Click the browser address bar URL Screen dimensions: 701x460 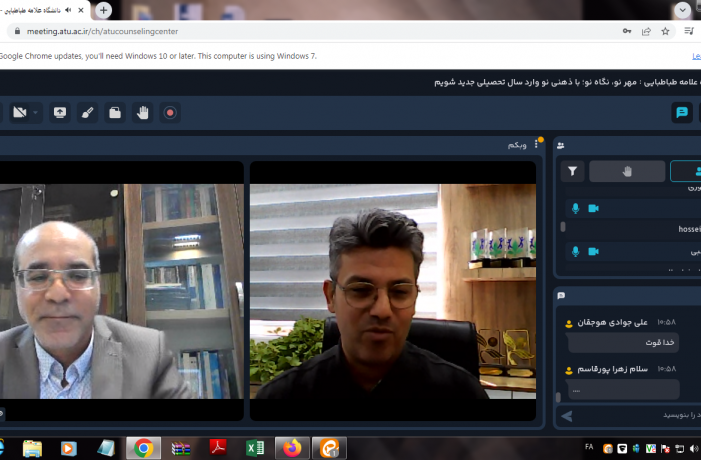102,31
